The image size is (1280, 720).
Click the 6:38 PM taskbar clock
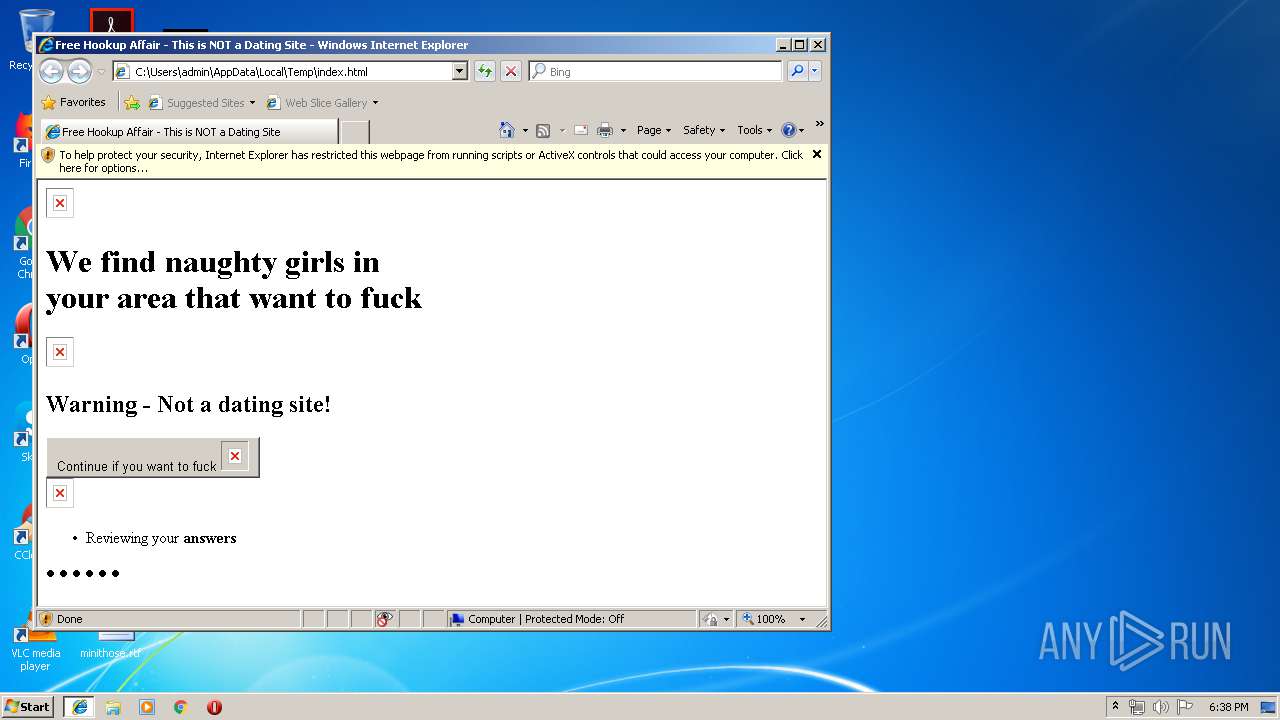1228,707
